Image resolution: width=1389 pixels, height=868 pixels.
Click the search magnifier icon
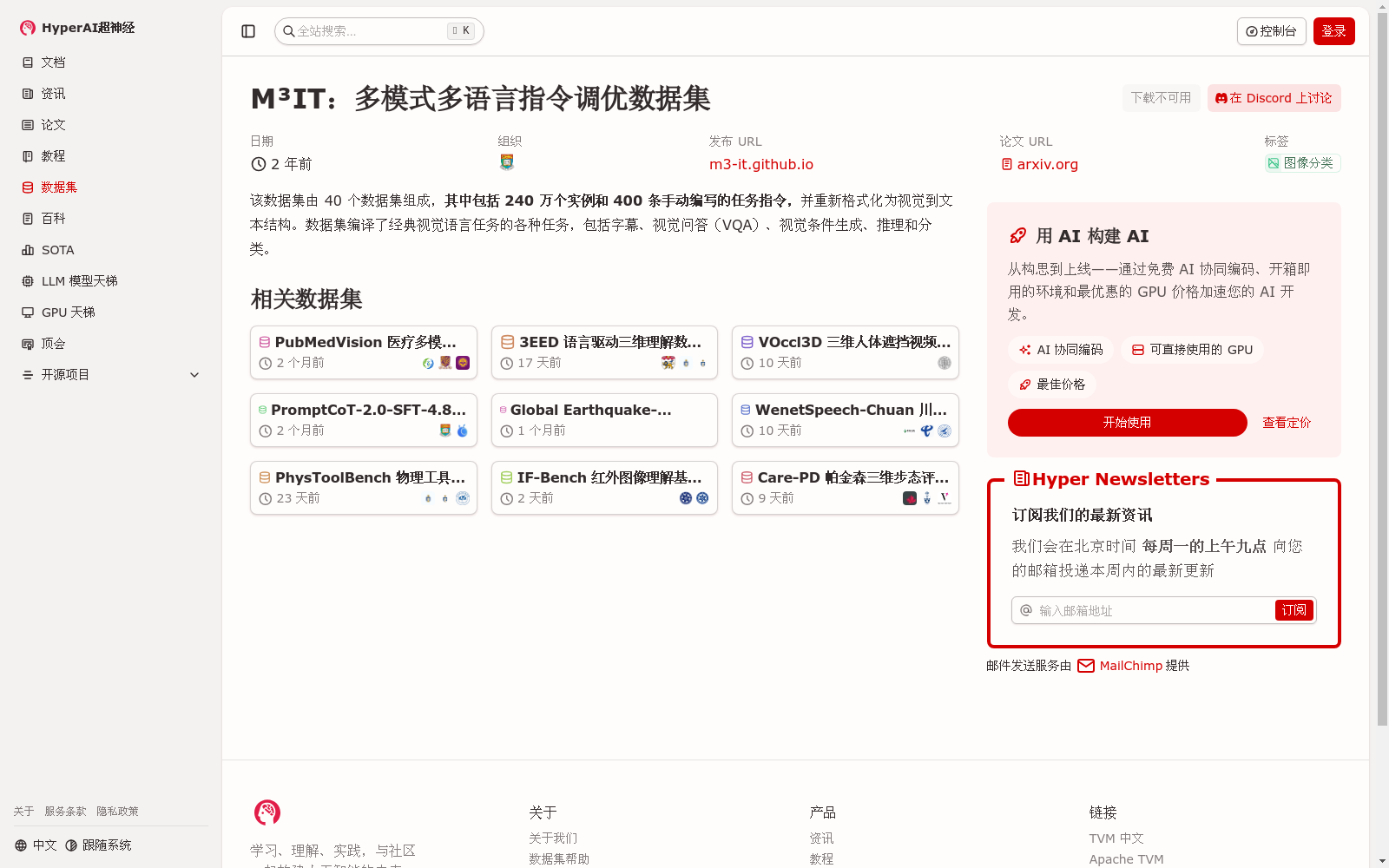pos(288,31)
